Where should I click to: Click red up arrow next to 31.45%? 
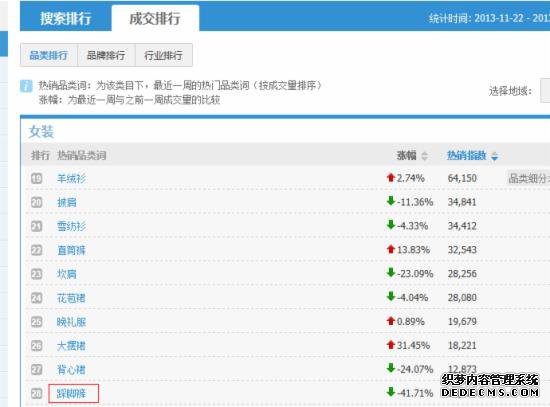tap(391, 345)
